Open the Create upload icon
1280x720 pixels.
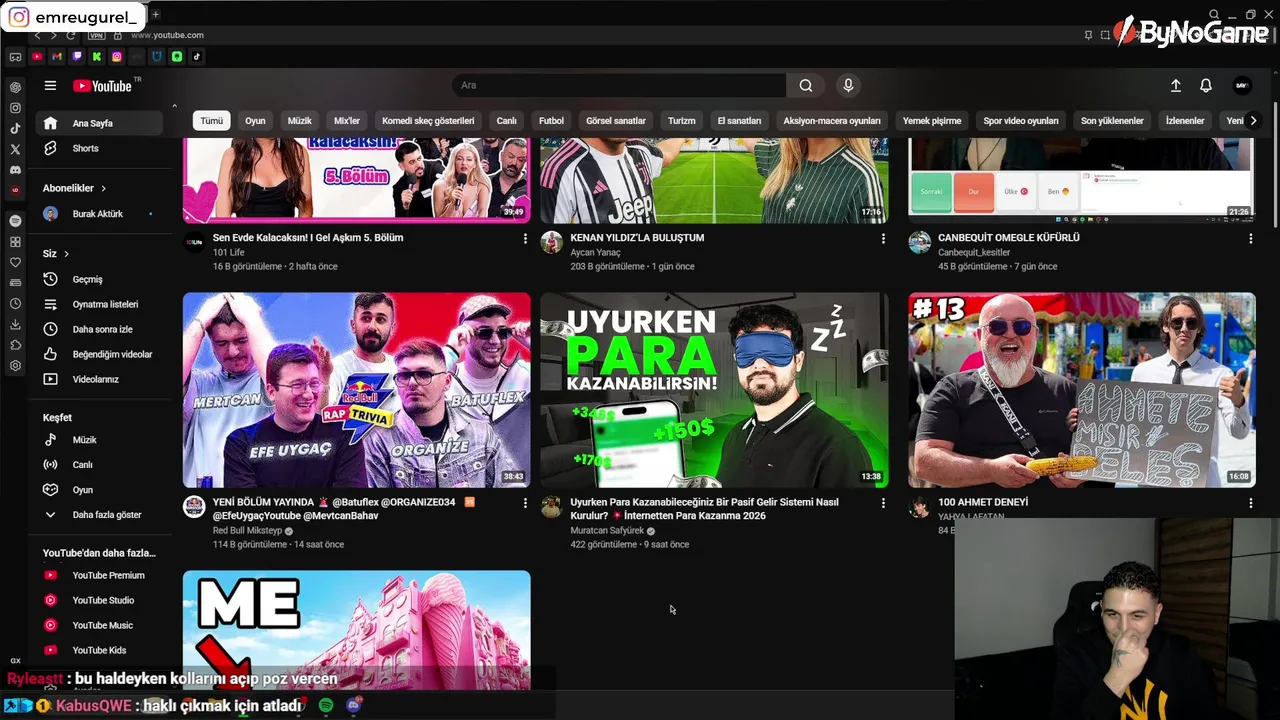pos(1176,86)
